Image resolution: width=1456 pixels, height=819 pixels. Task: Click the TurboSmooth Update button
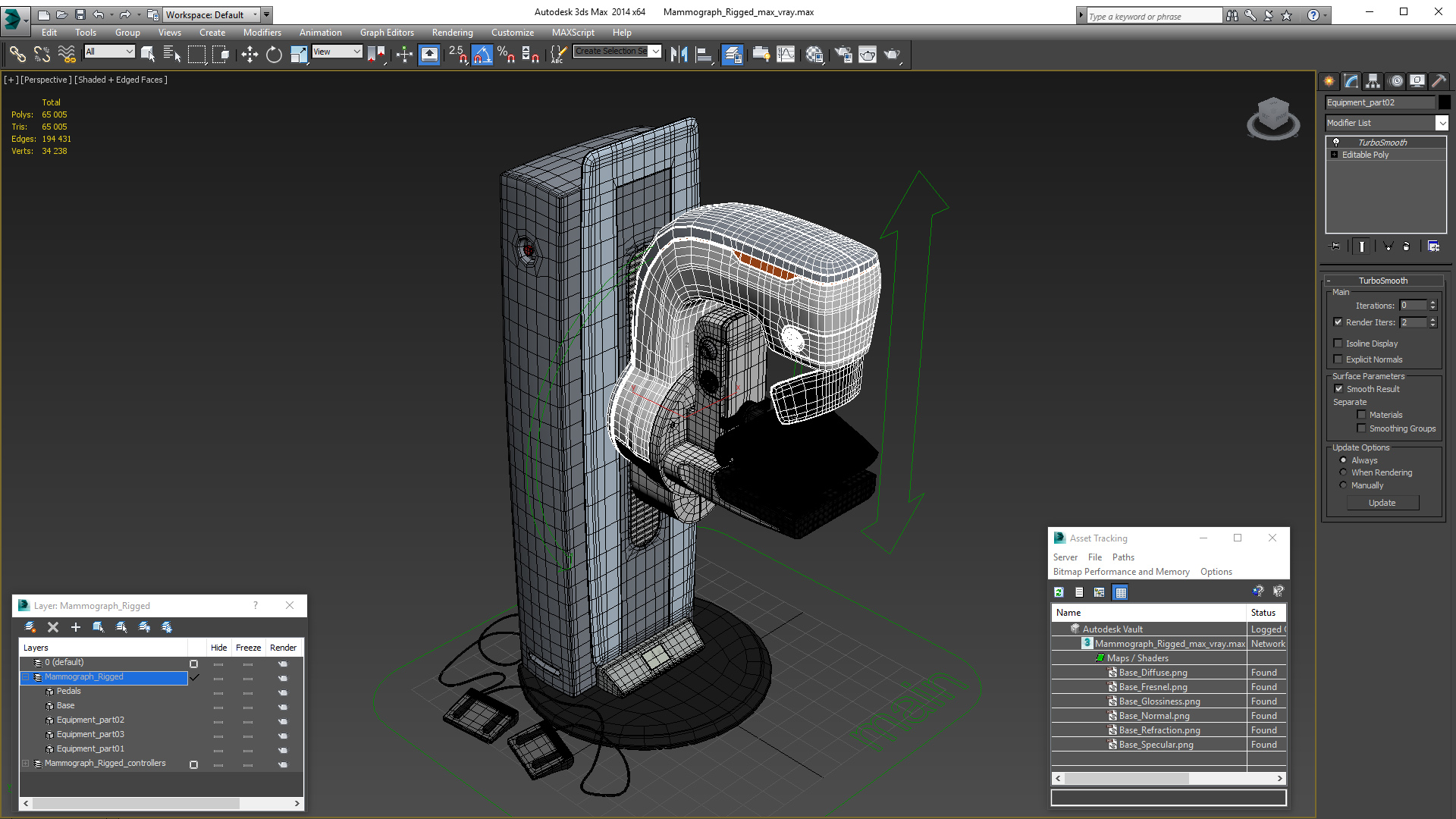tap(1382, 503)
